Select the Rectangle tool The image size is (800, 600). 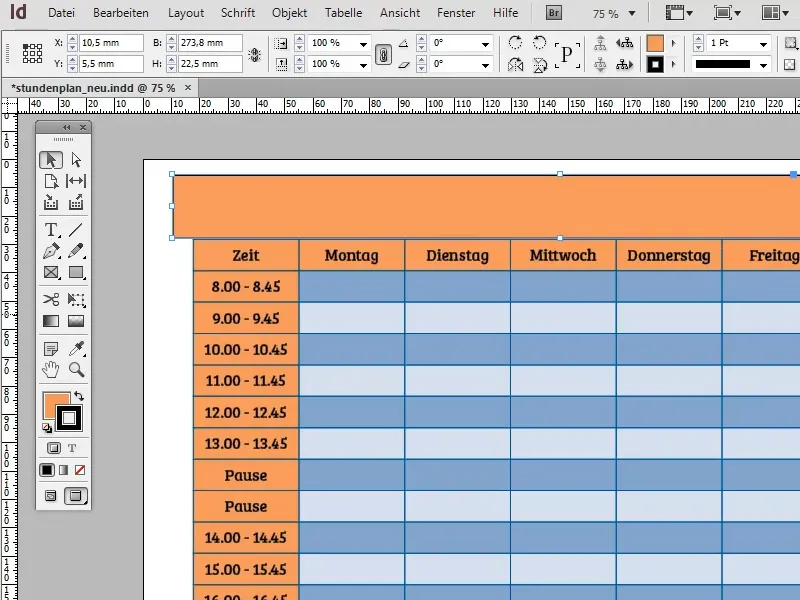click(76, 272)
